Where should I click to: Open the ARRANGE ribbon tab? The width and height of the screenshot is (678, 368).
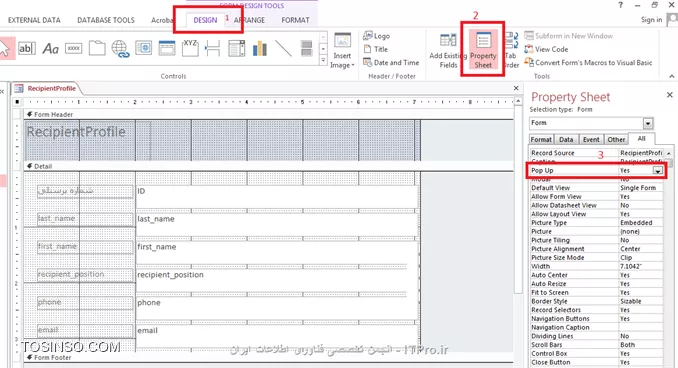click(x=249, y=20)
